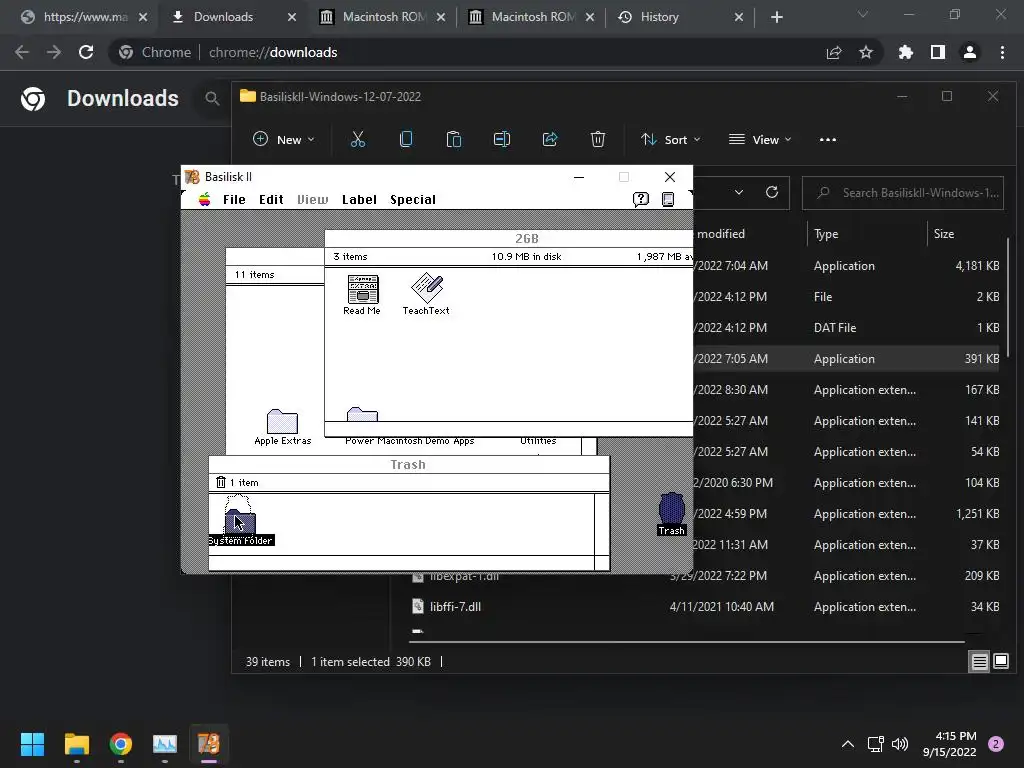1024x768 pixels.
Task: Select the Trash can on Mac desktop
Action: click(x=671, y=514)
